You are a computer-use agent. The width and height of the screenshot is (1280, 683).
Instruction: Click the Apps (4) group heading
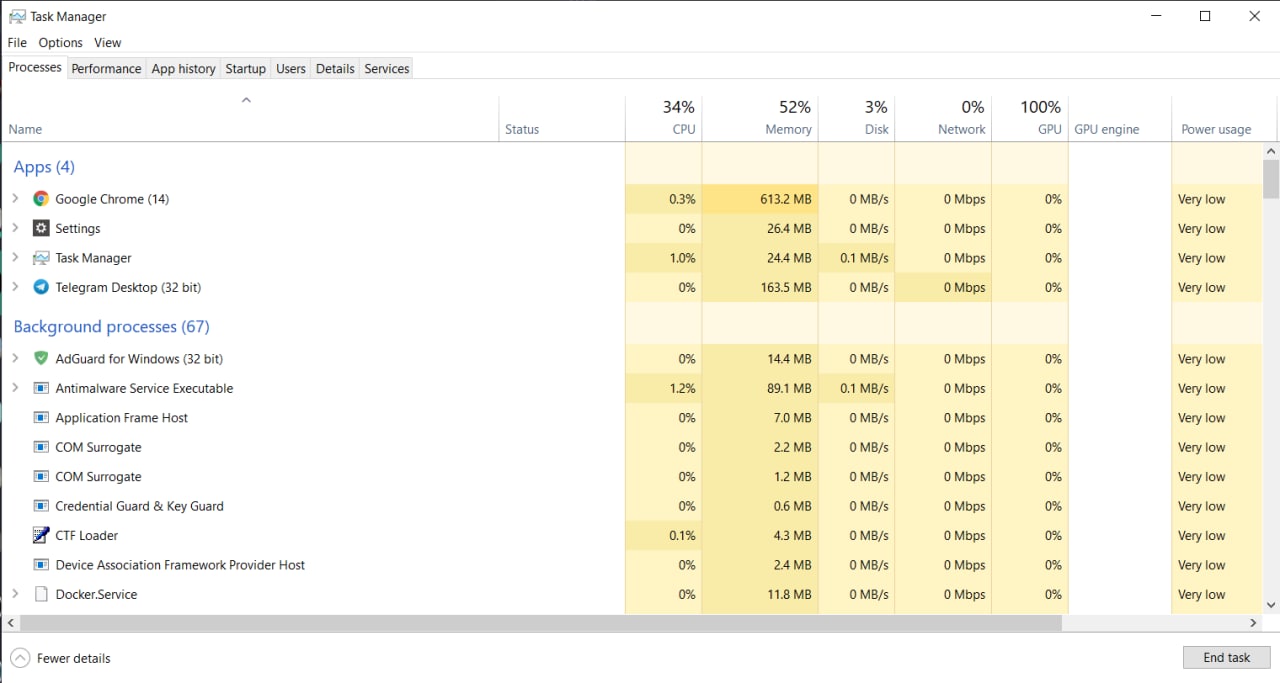click(44, 167)
